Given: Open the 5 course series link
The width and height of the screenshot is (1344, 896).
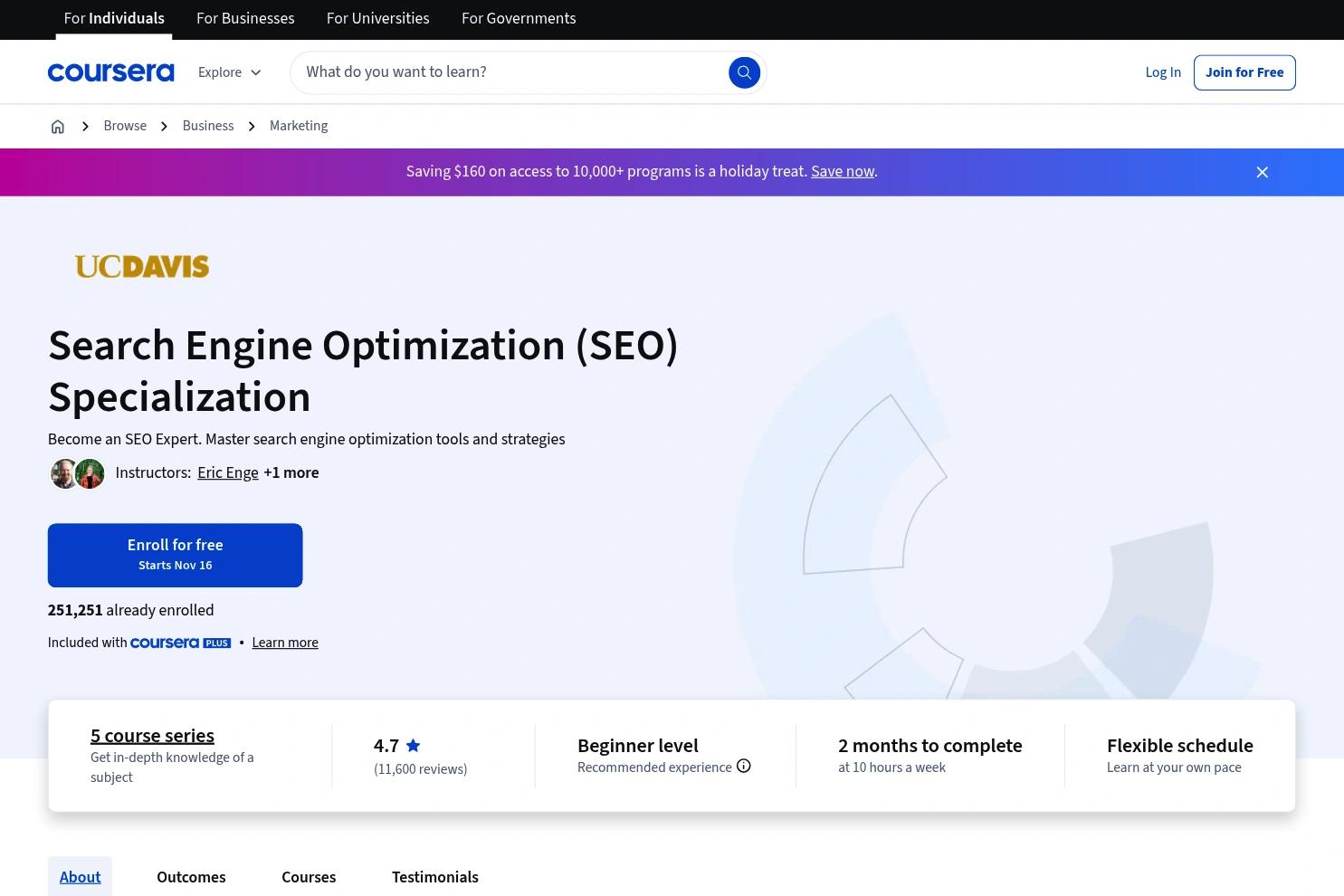Looking at the screenshot, I should (151, 735).
